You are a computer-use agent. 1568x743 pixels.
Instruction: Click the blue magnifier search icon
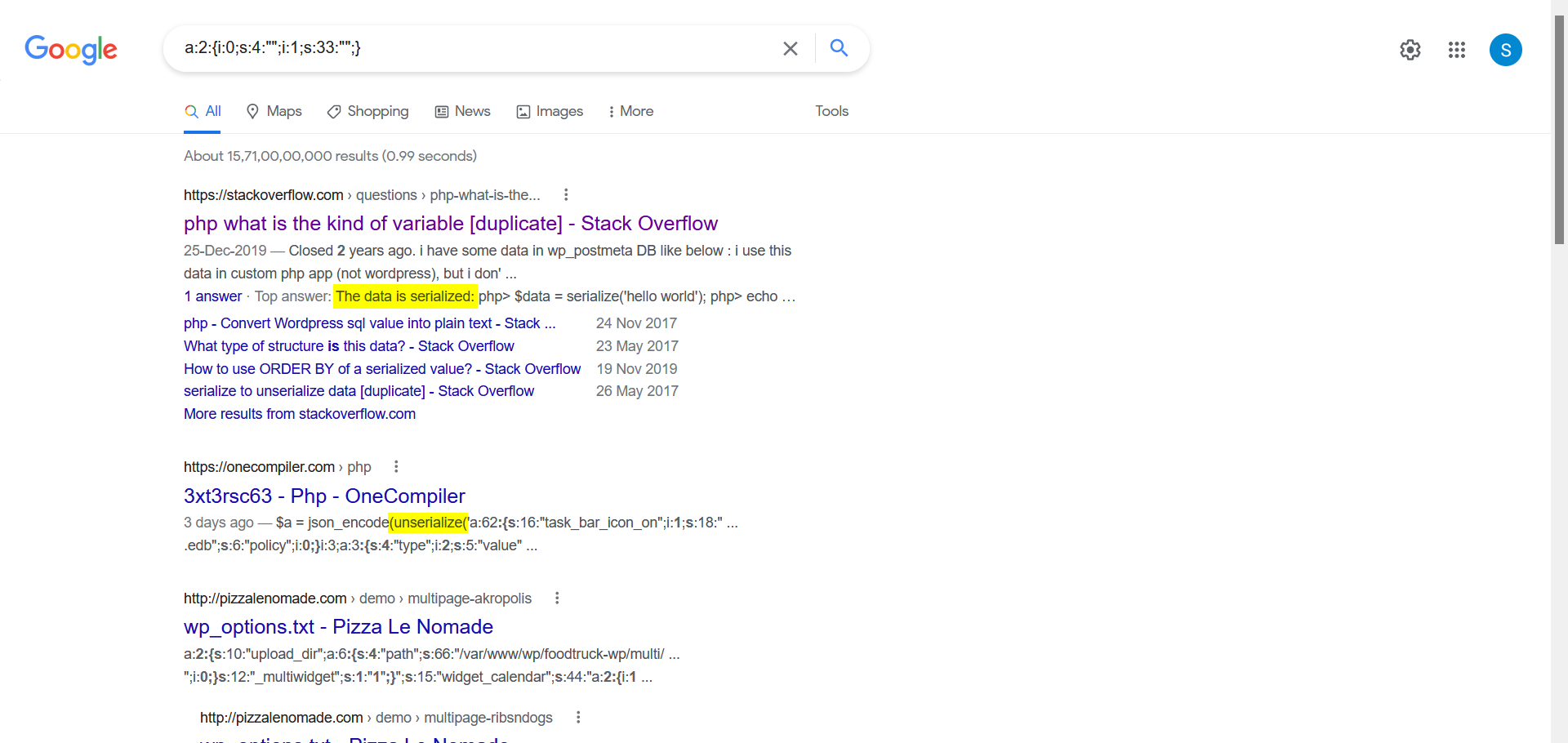point(839,48)
